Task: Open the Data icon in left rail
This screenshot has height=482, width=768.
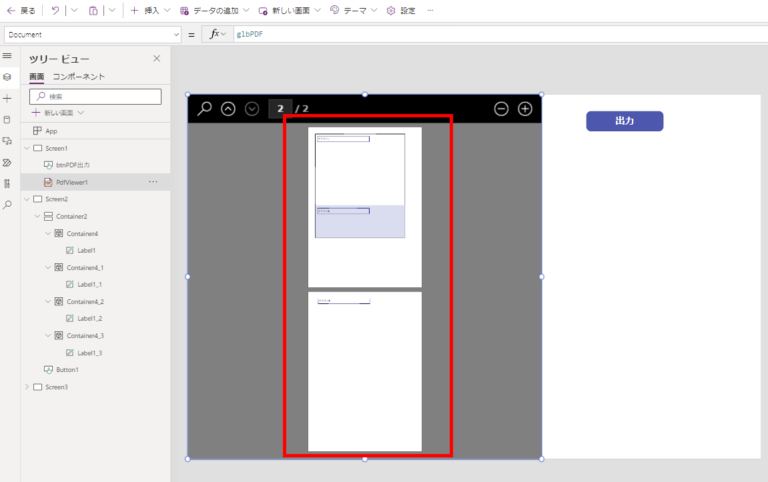Action: [x=7, y=120]
